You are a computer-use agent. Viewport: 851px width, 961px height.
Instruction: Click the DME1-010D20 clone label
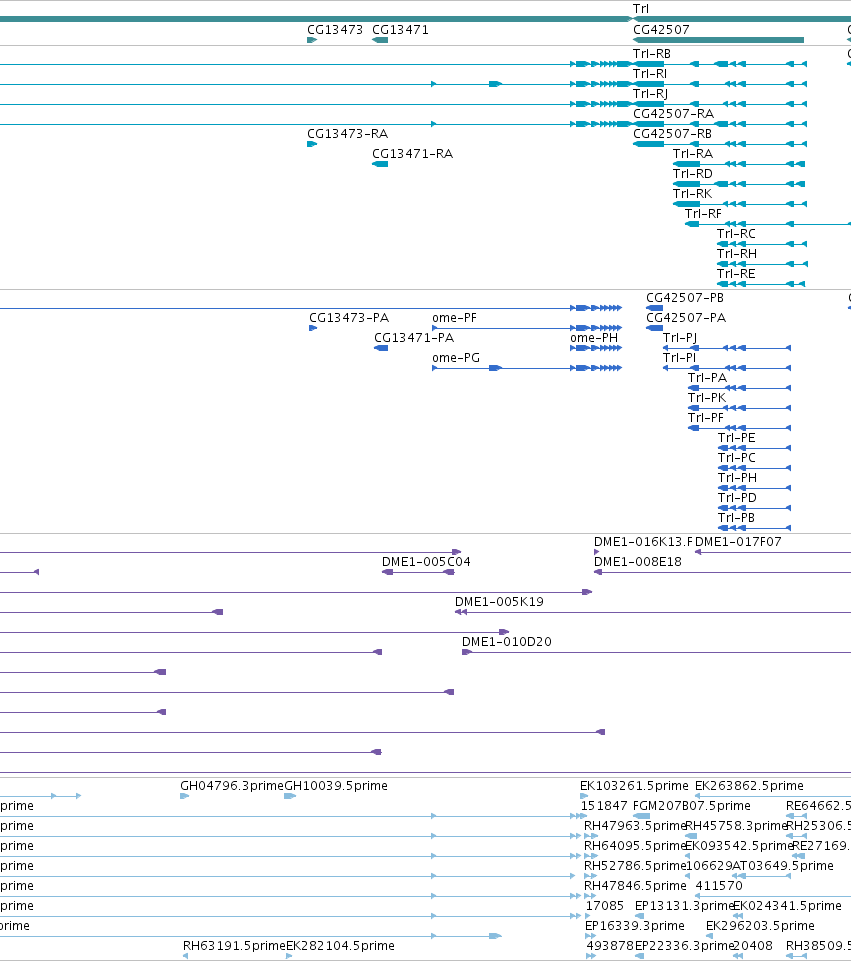pos(507,642)
